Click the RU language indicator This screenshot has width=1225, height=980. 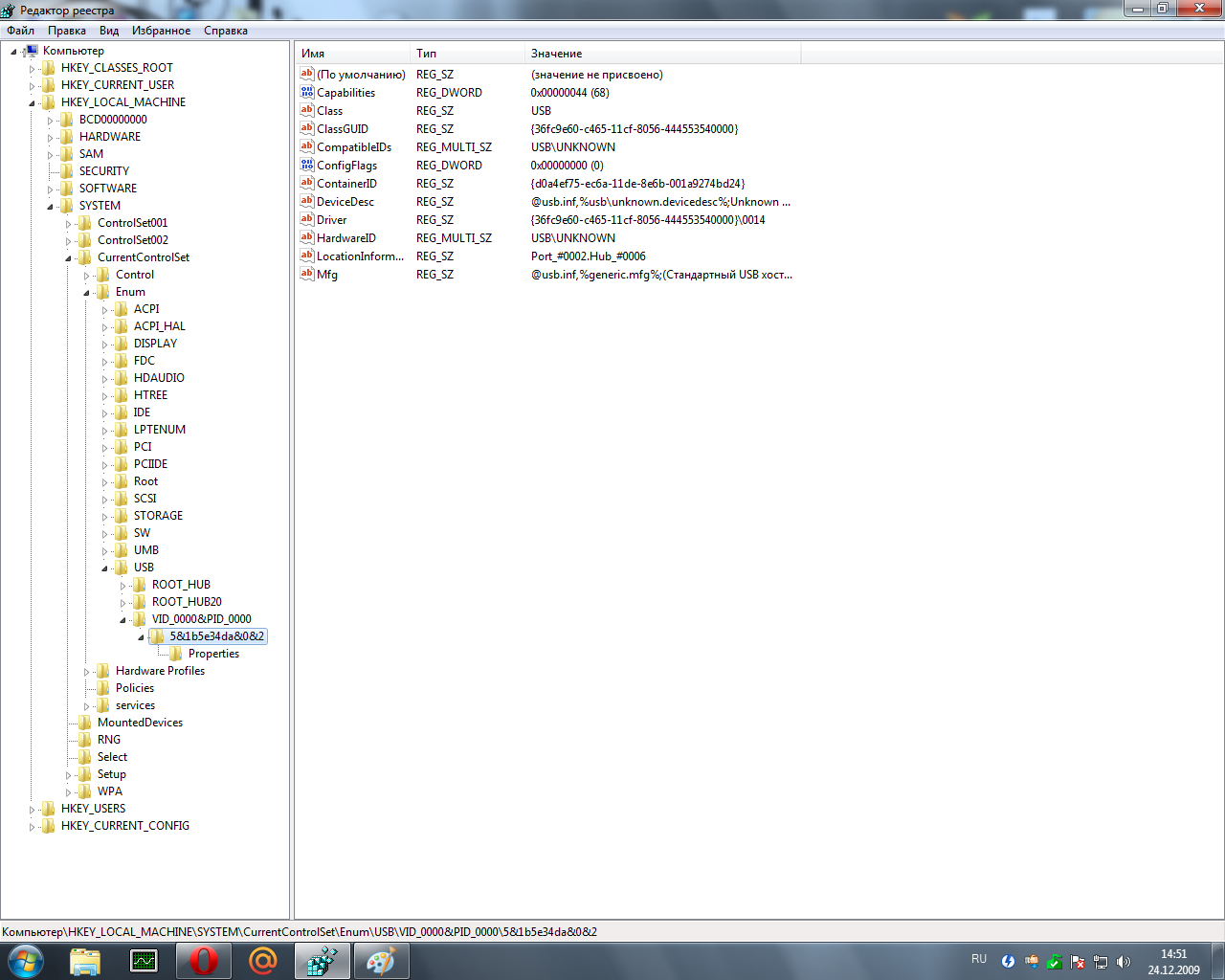(x=979, y=959)
